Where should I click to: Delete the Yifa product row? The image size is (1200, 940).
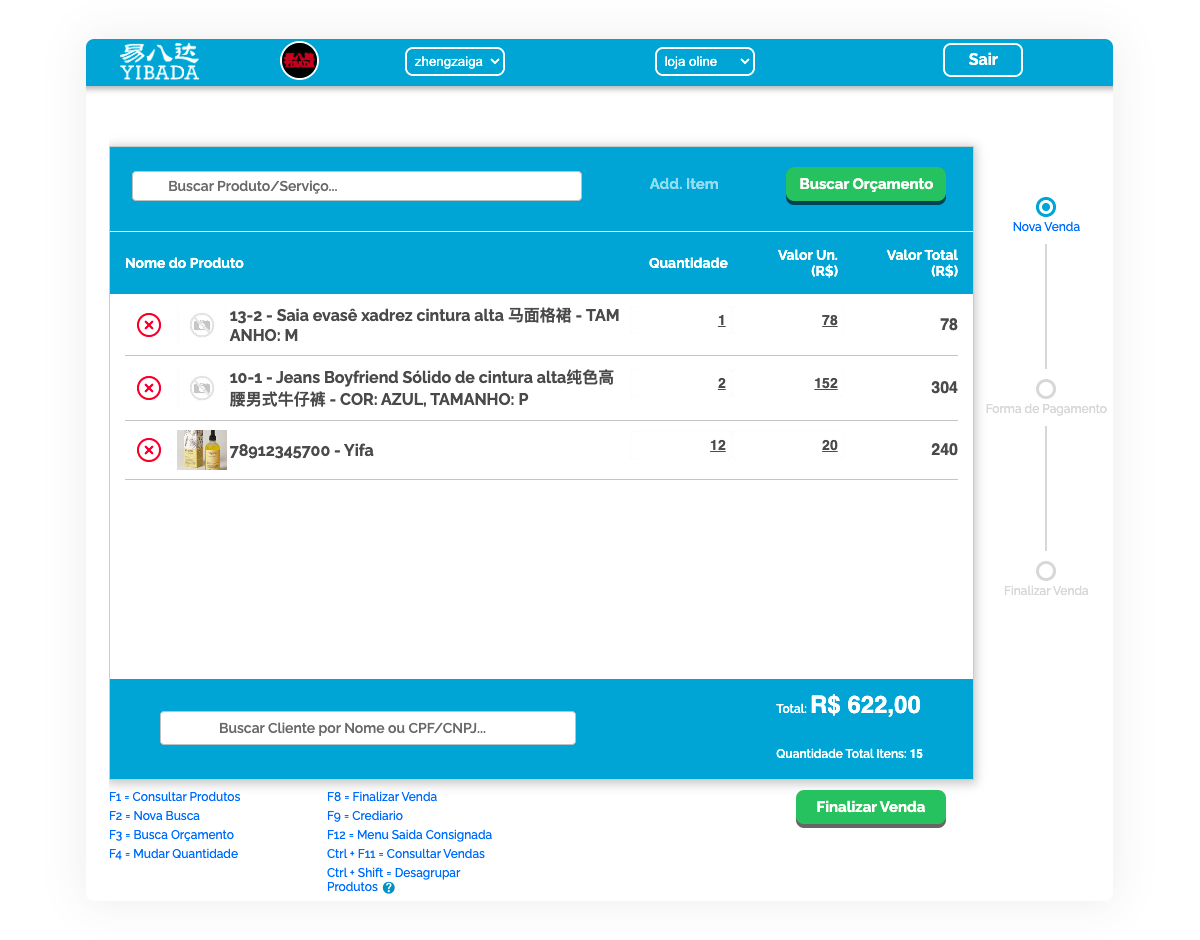(148, 450)
